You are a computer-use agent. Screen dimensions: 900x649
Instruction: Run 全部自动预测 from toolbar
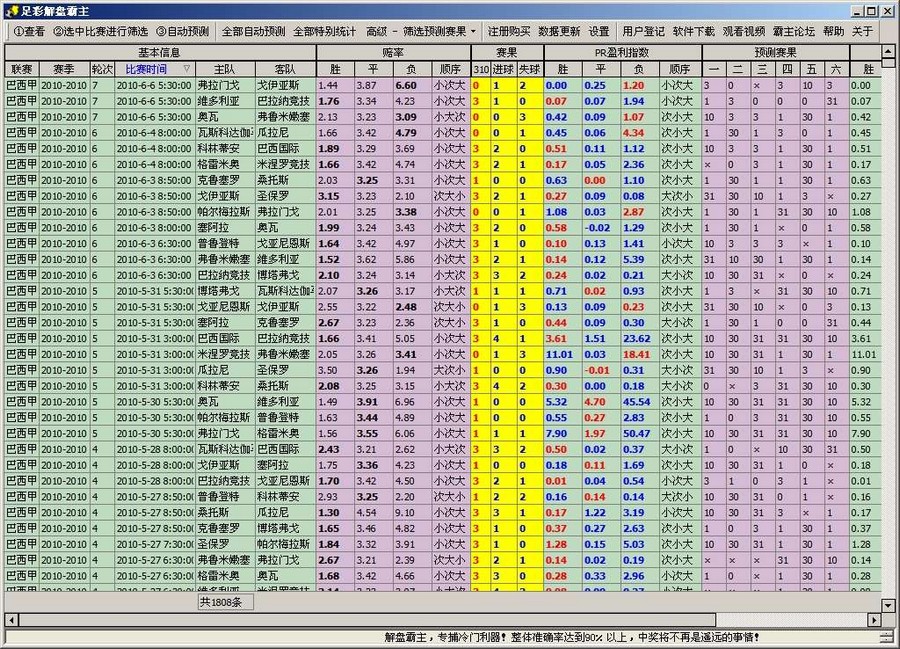click(253, 32)
